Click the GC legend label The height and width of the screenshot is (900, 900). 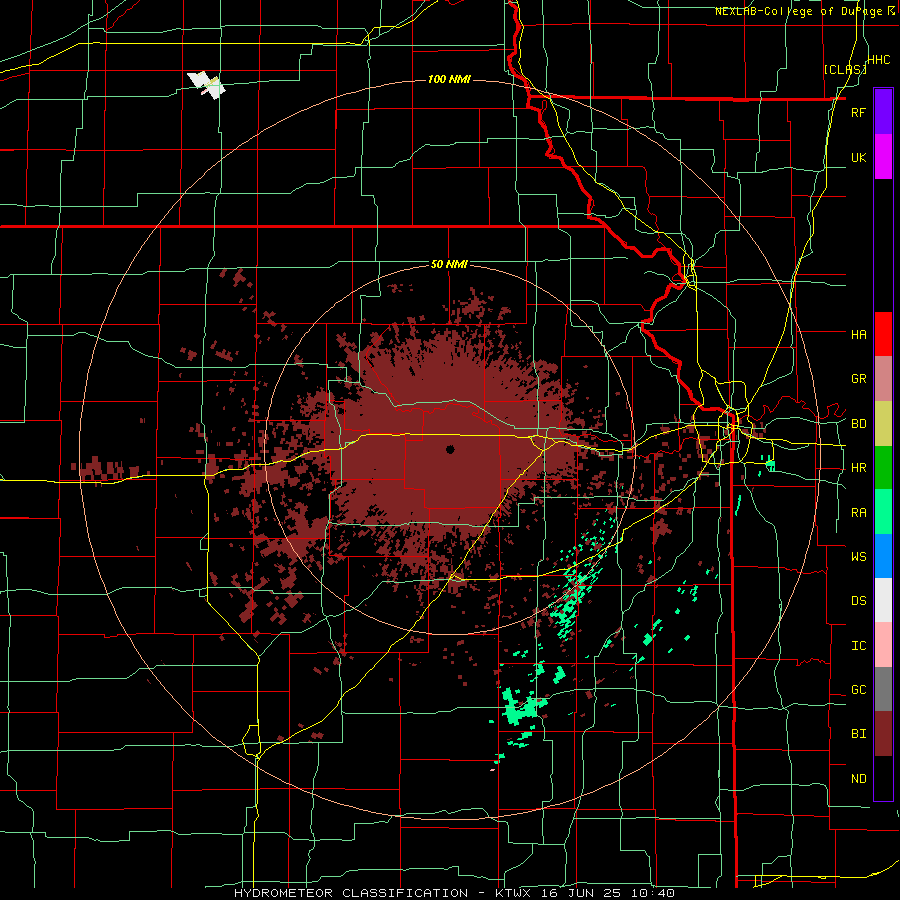pos(858,690)
